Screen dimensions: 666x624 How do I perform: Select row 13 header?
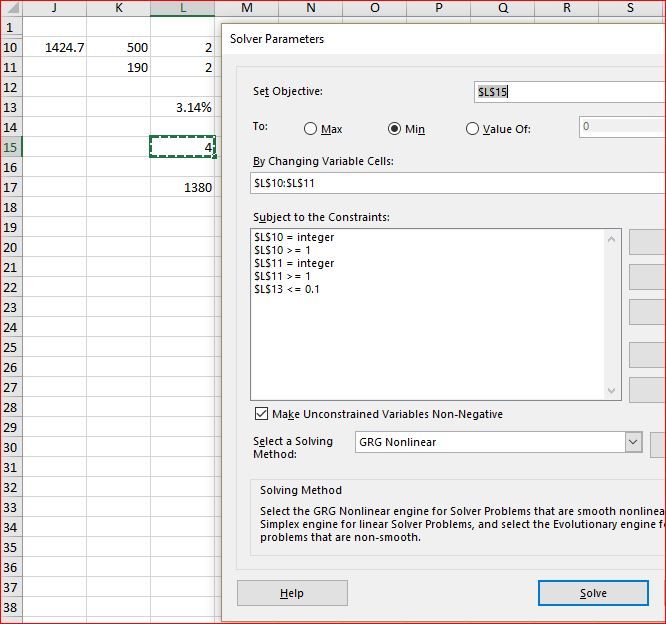click(x=11, y=107)
